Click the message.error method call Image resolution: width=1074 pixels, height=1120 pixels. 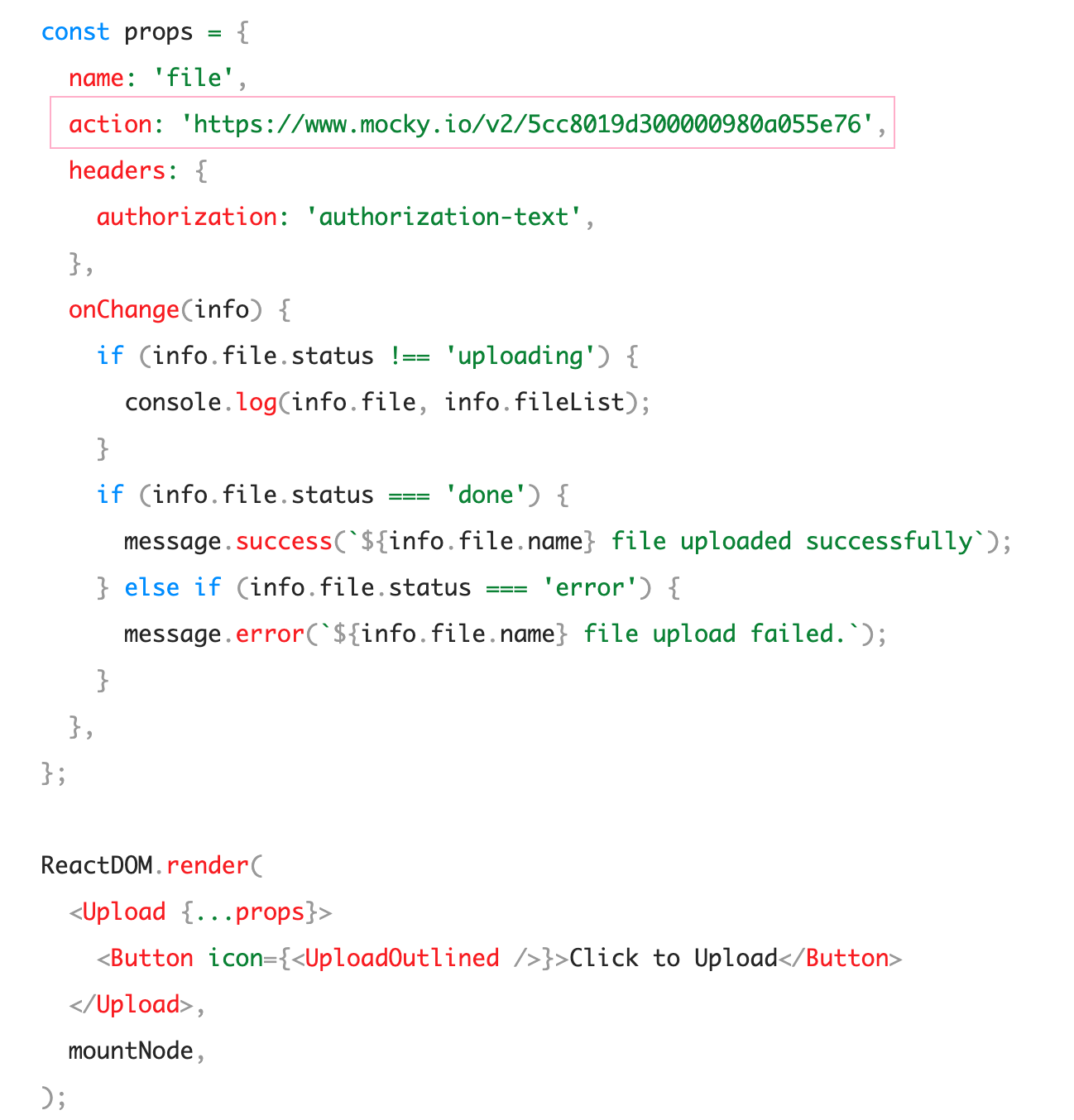click(x=214, y=634)
